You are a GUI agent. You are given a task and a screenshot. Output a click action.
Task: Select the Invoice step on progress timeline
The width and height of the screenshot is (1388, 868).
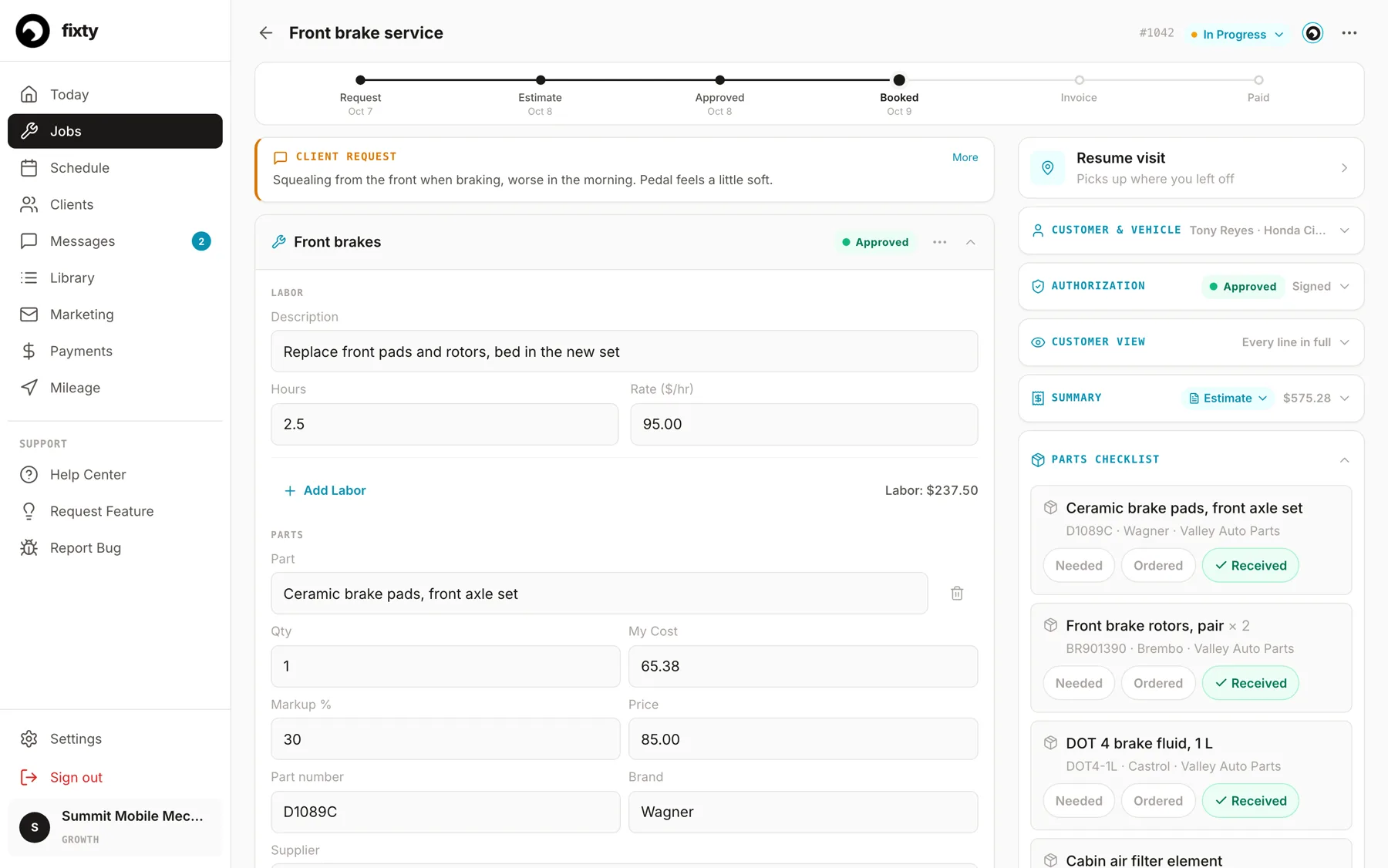click(1079, 89)
